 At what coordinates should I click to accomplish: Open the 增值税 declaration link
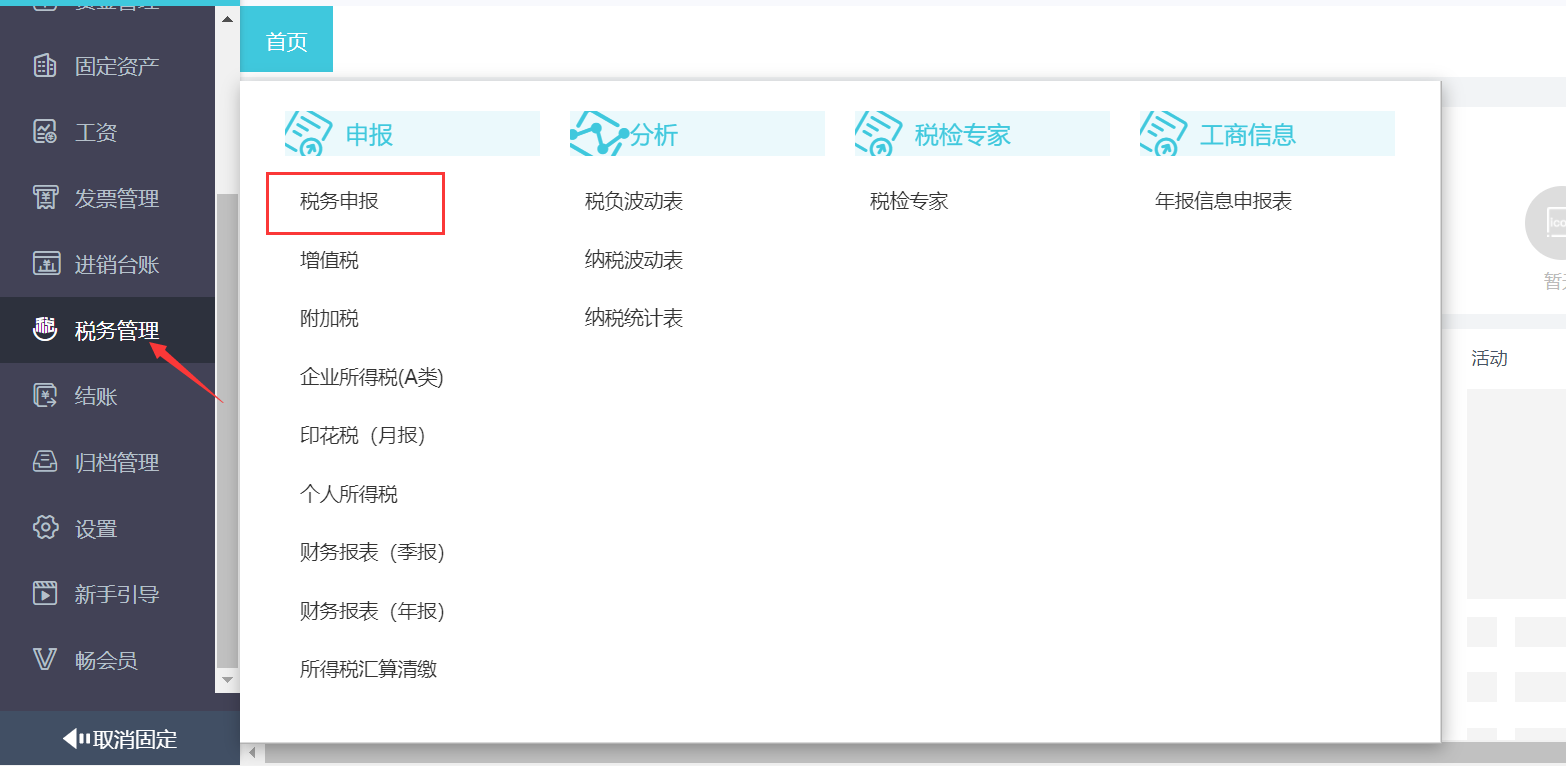tap(329, 261)
